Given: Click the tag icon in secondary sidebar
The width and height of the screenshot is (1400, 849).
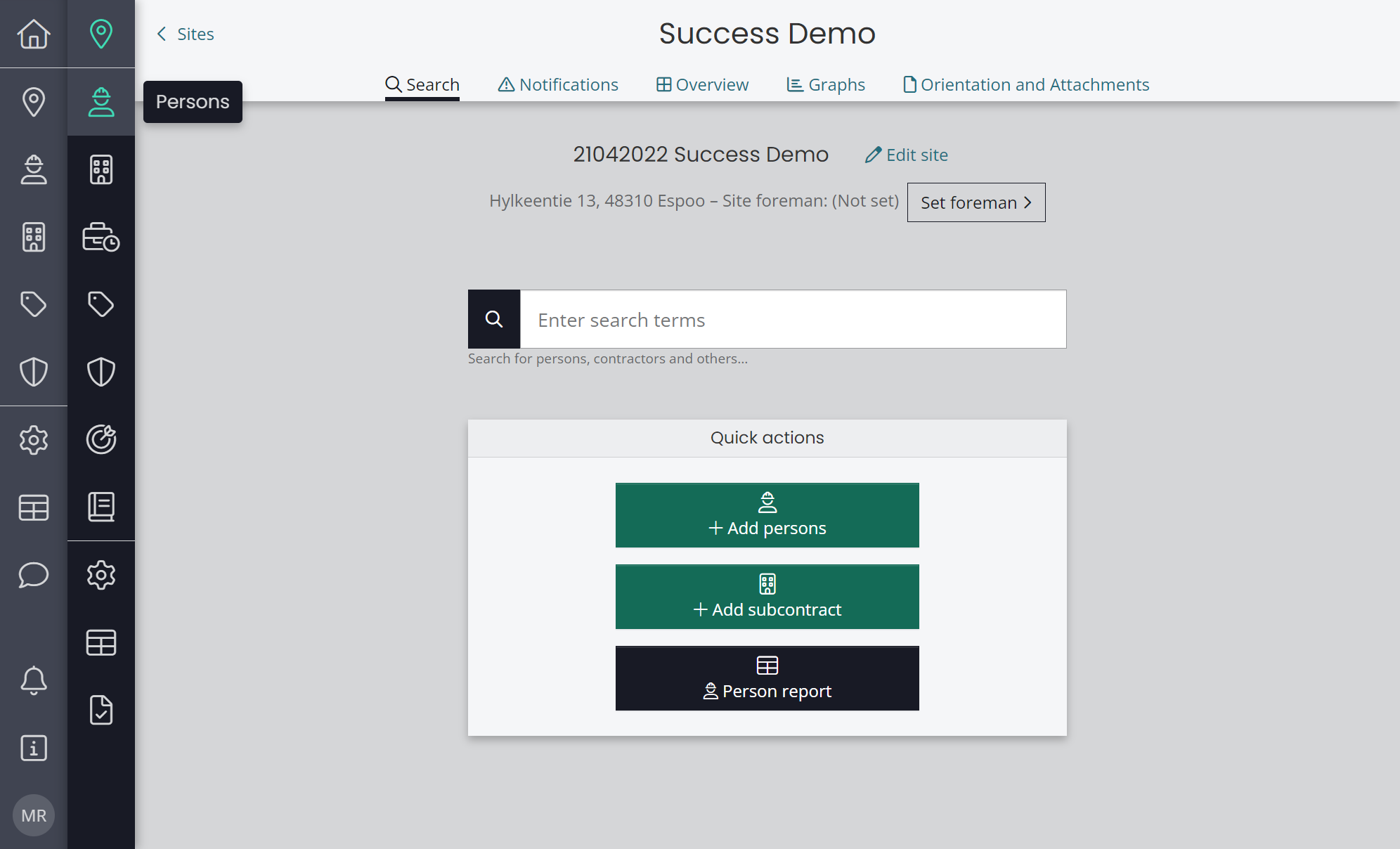Looking at the screenshot, I should coord(101,304).
